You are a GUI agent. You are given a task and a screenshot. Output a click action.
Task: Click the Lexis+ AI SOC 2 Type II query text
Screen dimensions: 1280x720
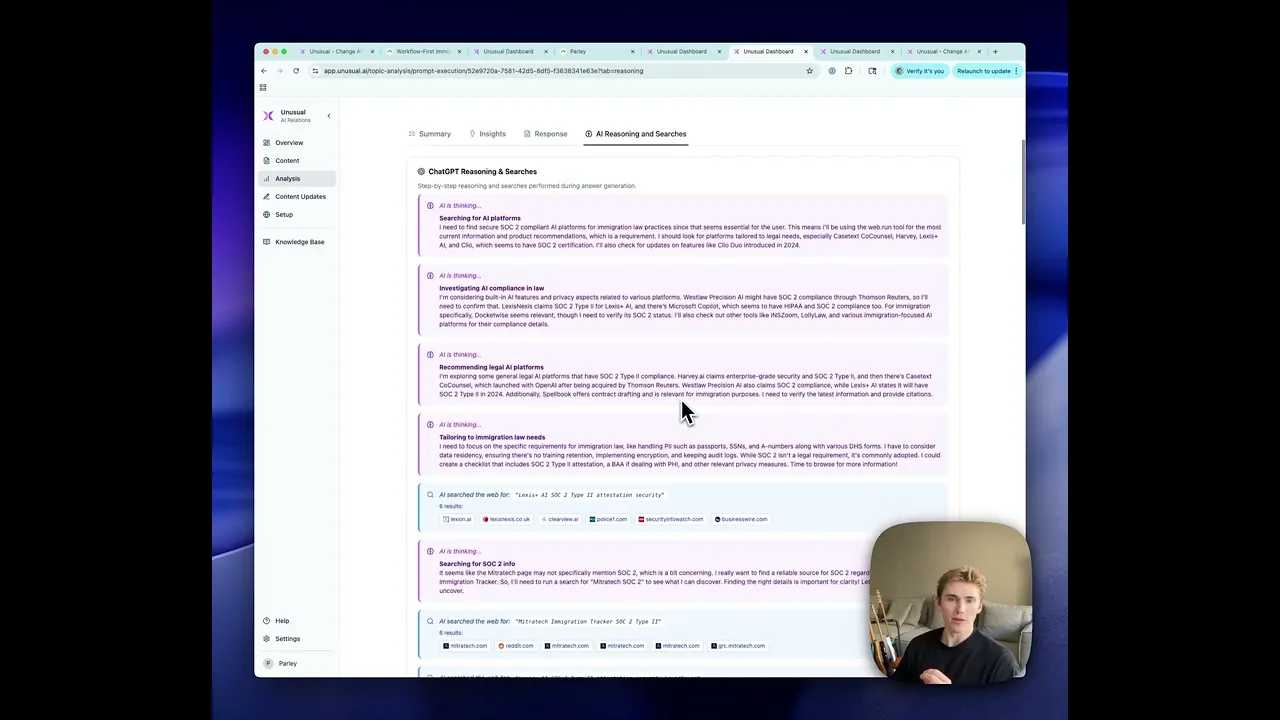pos(589,495)
